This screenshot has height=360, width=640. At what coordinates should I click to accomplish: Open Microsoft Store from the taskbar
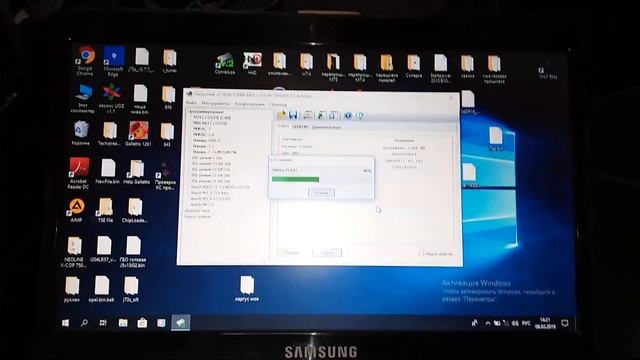click(x=142, y=323)
